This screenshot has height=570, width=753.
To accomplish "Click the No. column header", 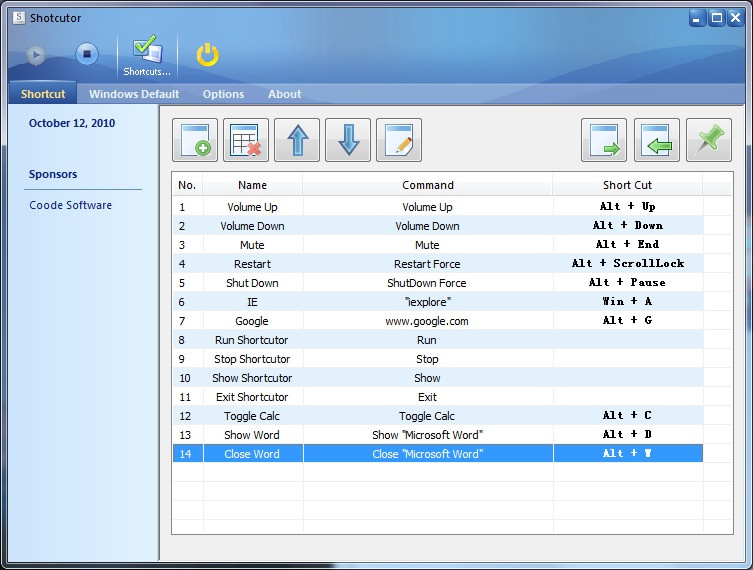I will (187, 185).
